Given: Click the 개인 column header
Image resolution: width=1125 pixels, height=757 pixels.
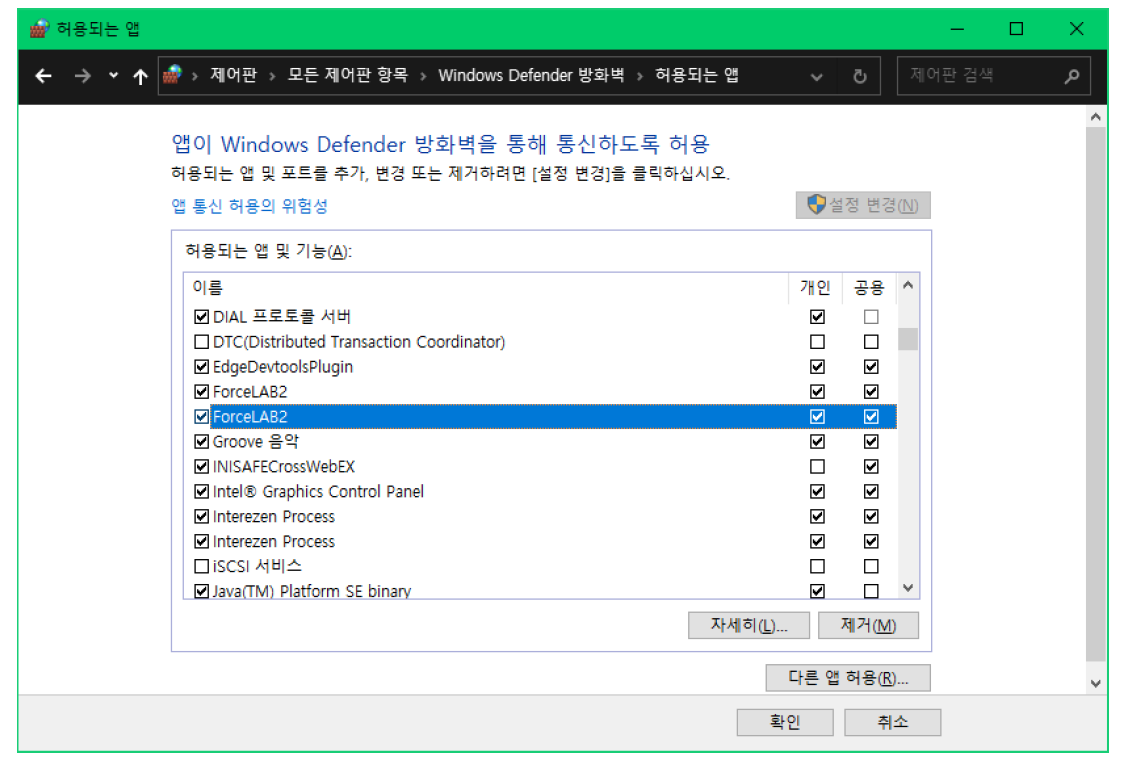Looking at the screenshot, I should pyautogui.click(x=816, y=288).
